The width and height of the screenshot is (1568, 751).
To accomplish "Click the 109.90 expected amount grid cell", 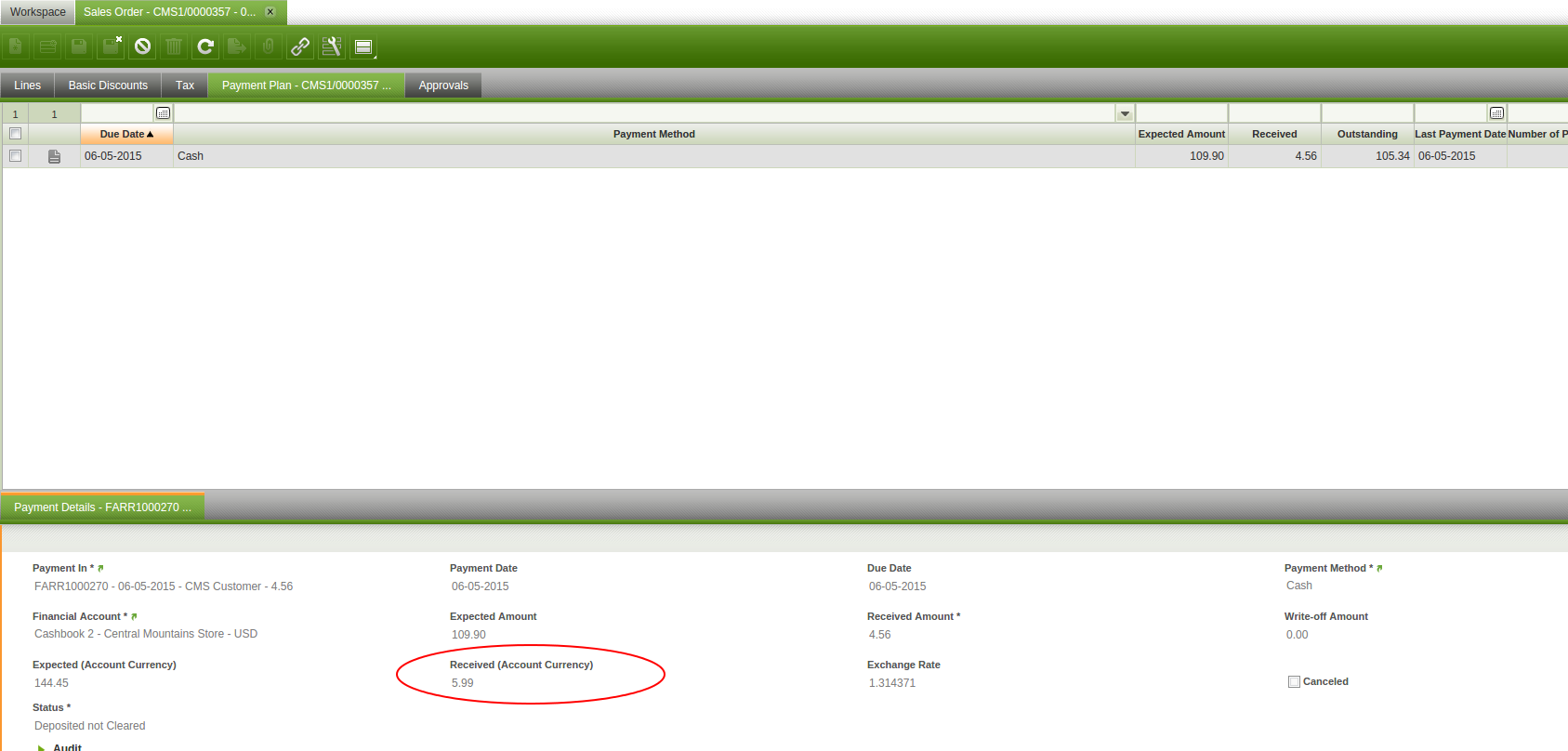I will tap(1181, 156).
